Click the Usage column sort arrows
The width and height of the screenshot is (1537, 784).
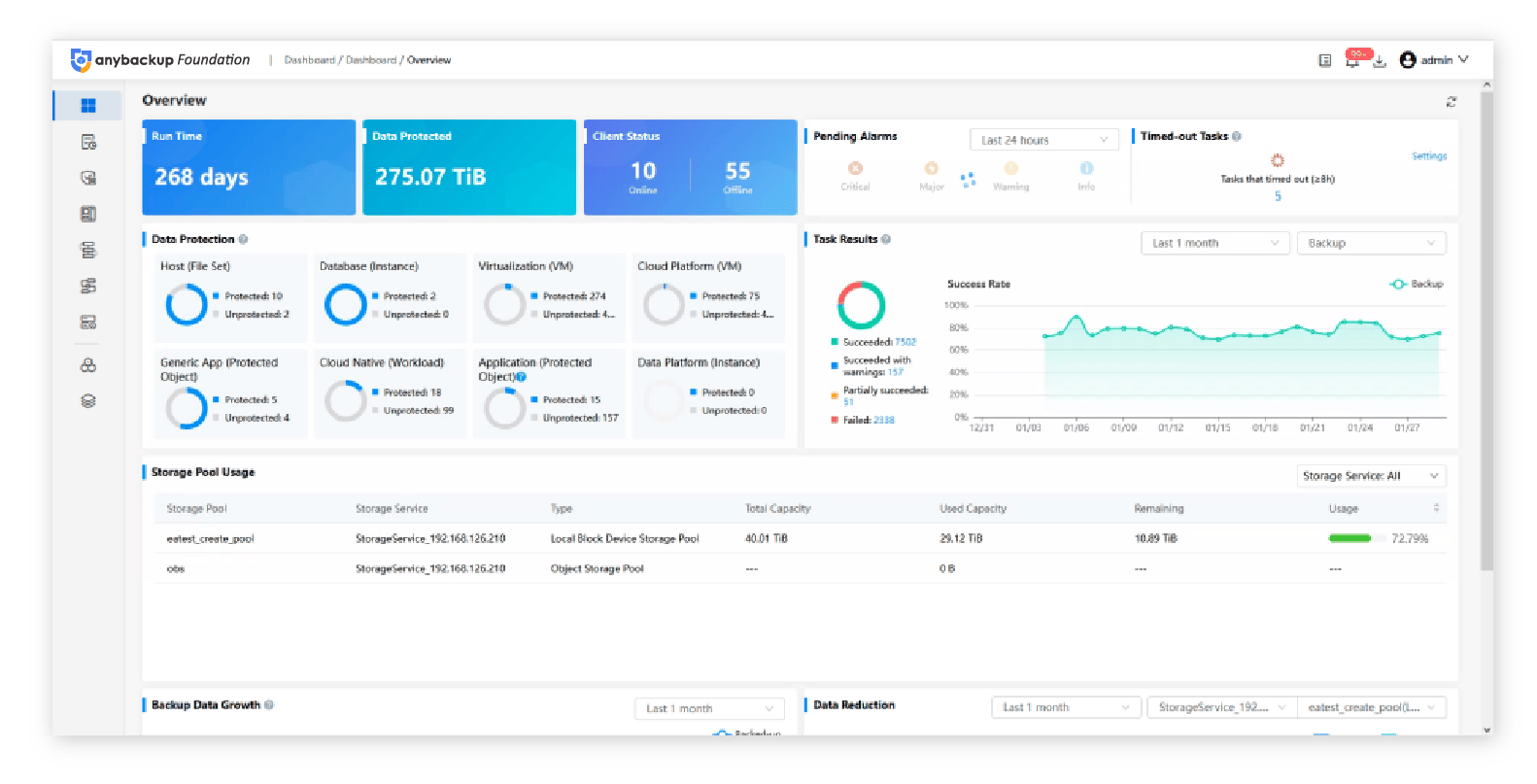click(1436, 508)
